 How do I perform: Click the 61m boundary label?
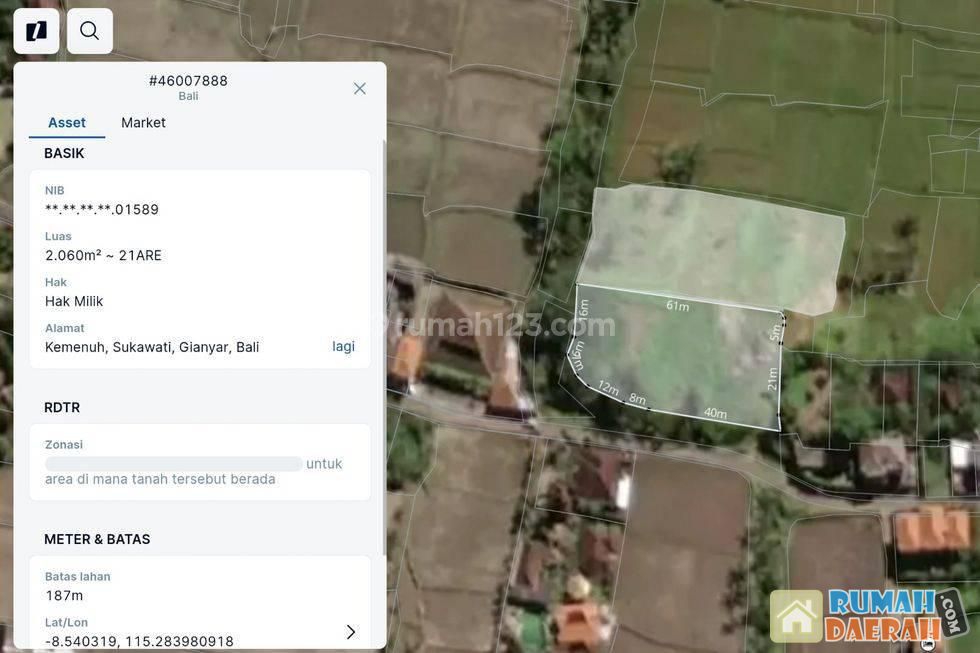coord(678,306)
